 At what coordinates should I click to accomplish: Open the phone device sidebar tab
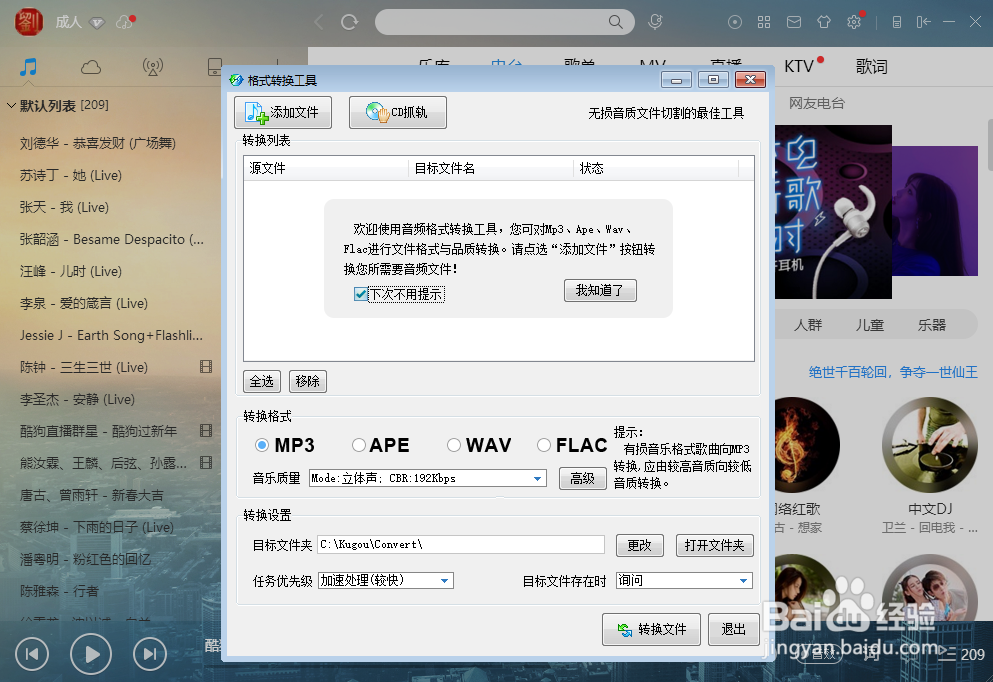tap(215, 66)
